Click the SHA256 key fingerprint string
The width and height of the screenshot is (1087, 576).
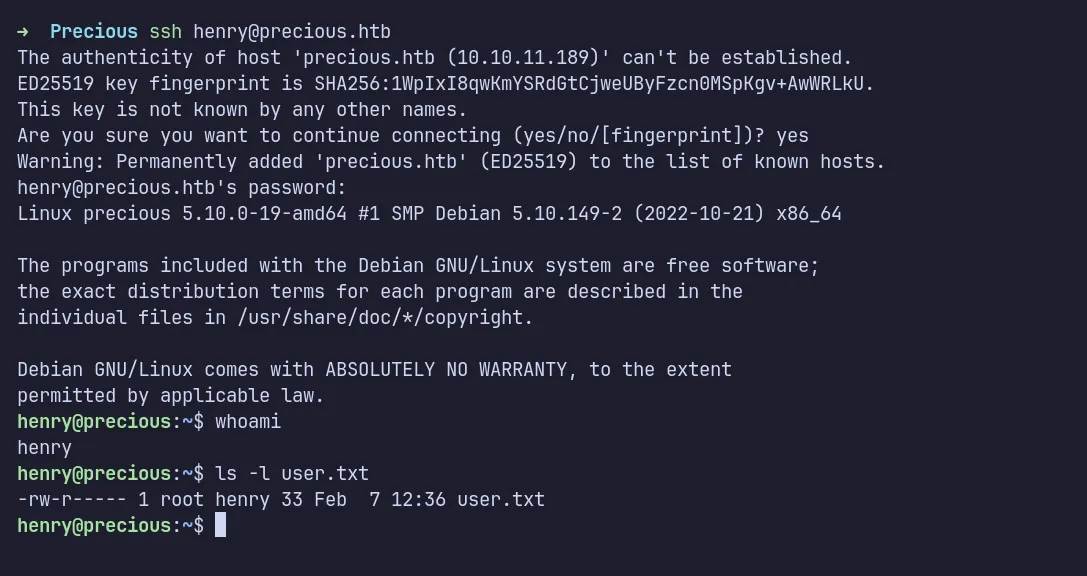[593, 84]
